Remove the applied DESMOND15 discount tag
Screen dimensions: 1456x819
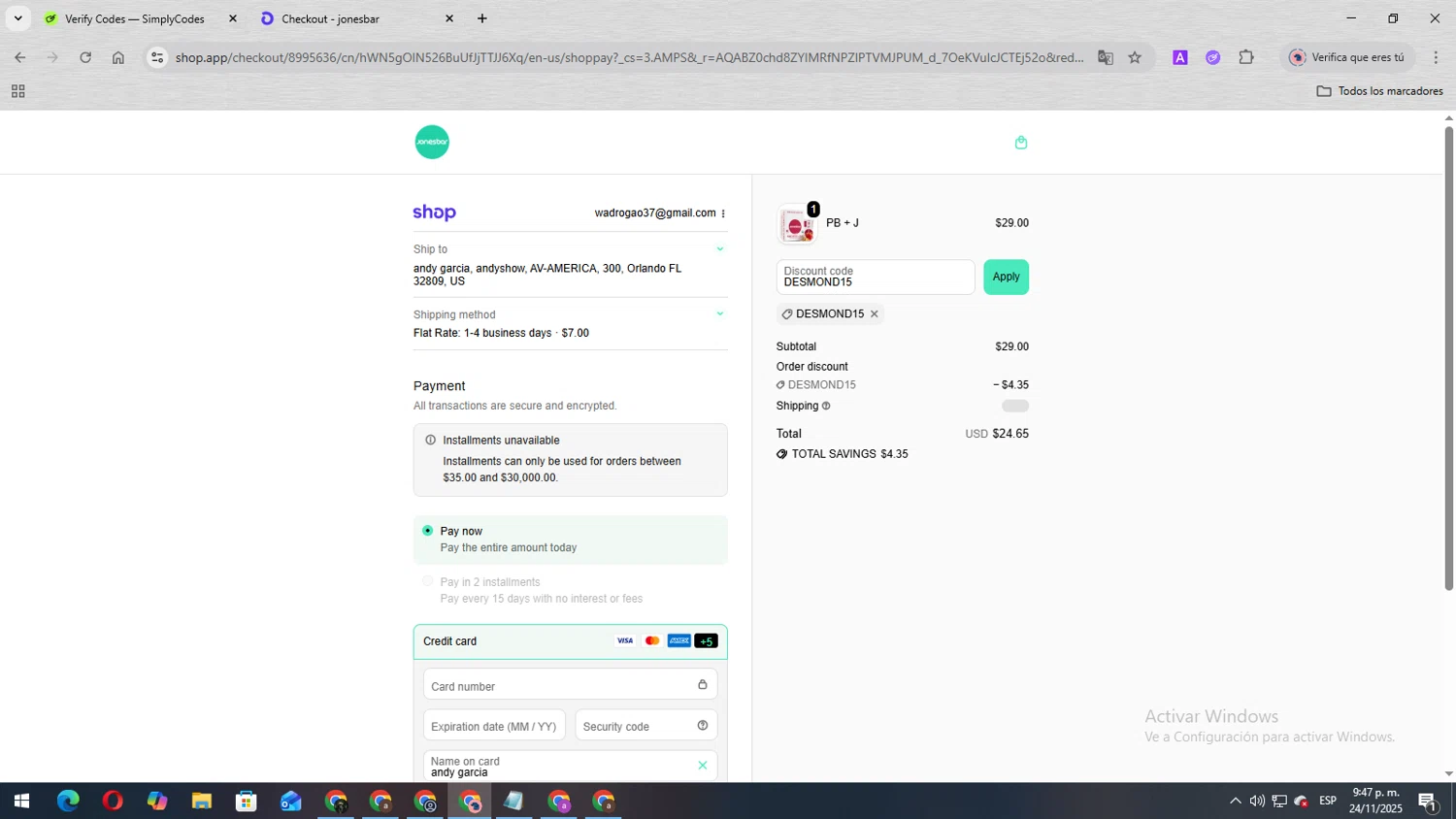(874, 313)
